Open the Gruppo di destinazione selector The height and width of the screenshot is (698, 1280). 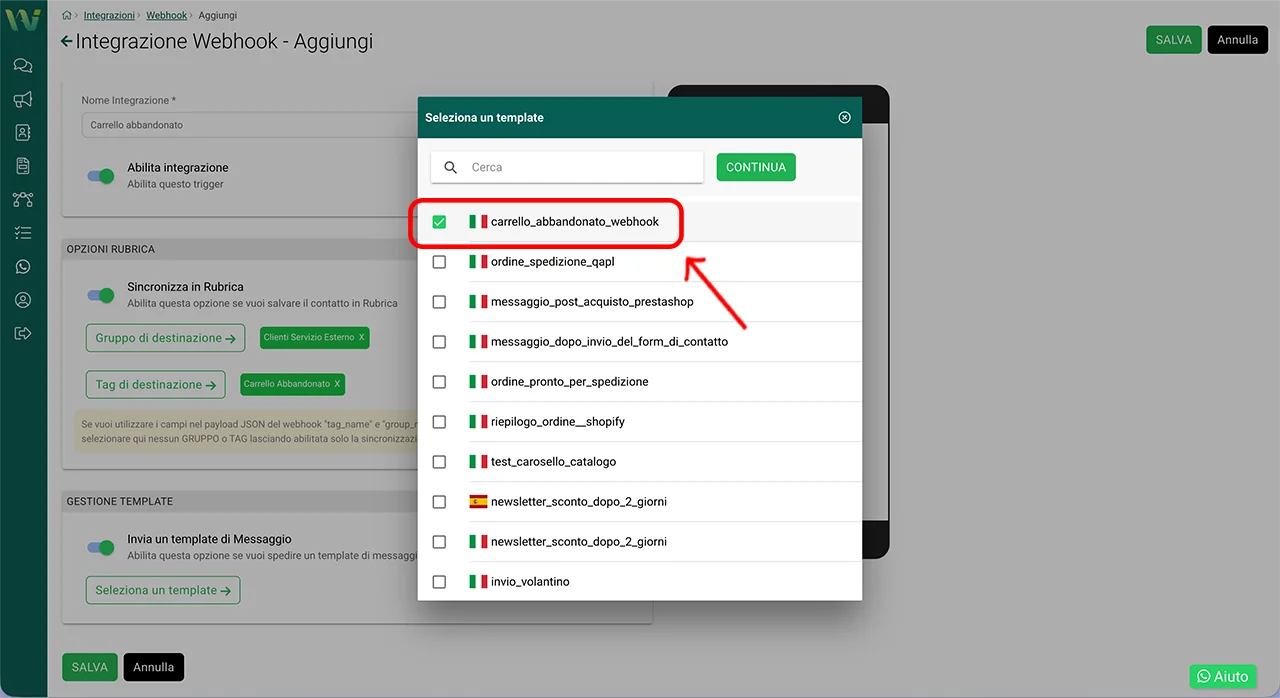pos(165,338)
